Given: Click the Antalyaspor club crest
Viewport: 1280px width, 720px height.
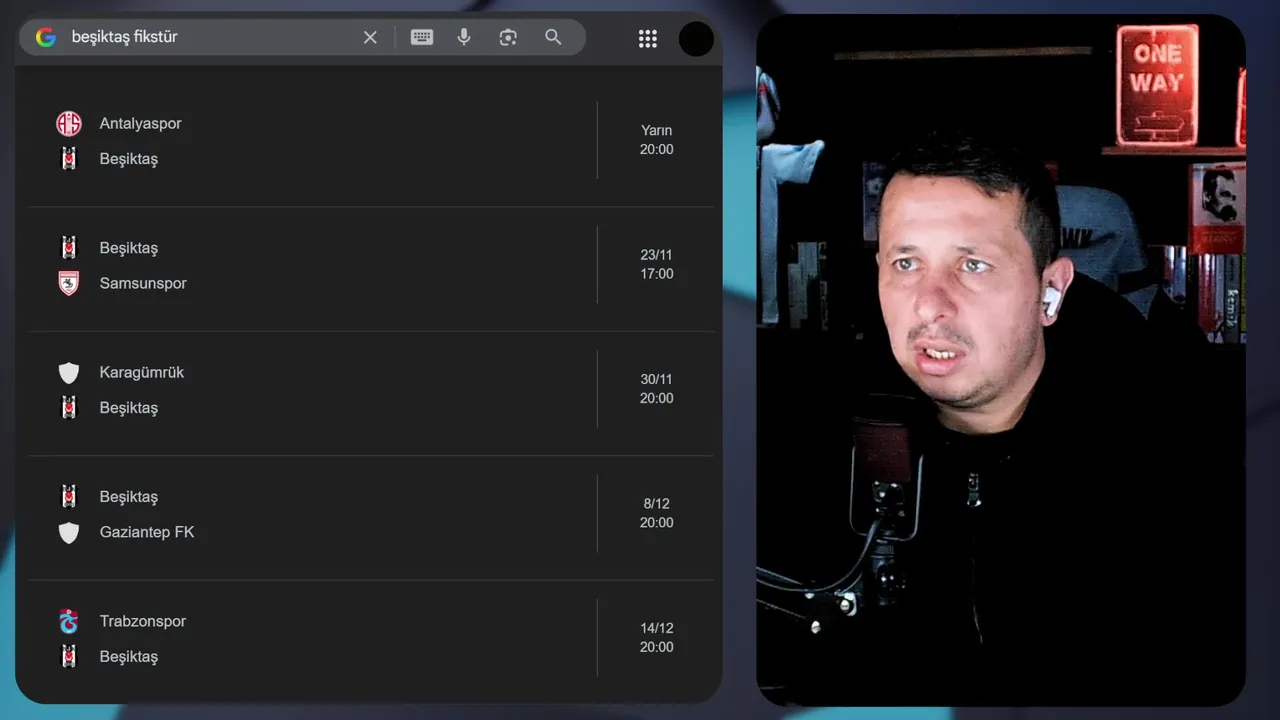Looking at the screenshot, I should pos(68,124).
